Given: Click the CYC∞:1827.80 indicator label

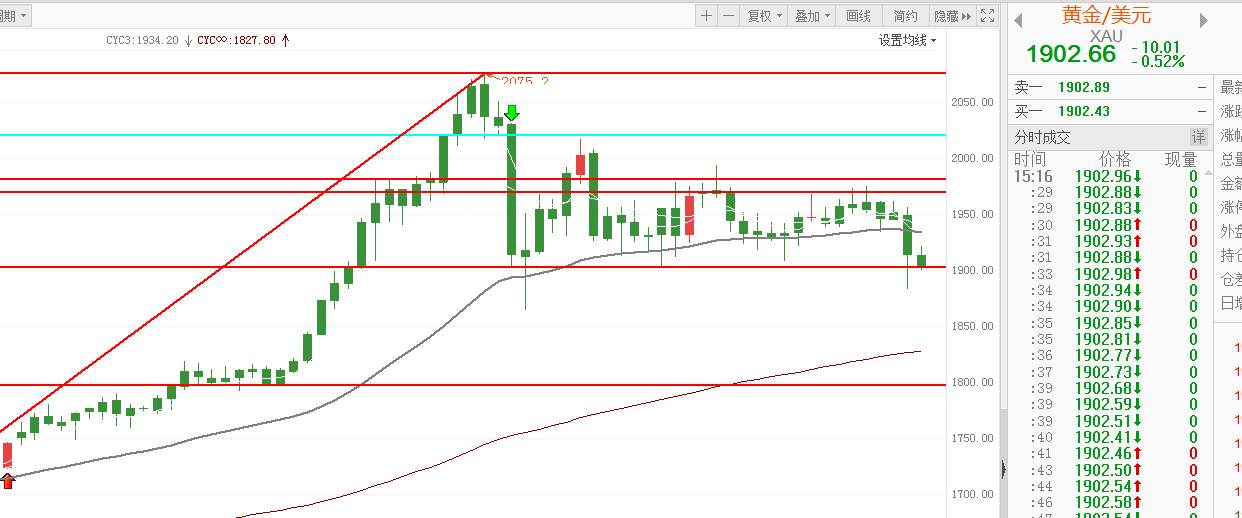Looking at the screenshot, I should point(237,41).
